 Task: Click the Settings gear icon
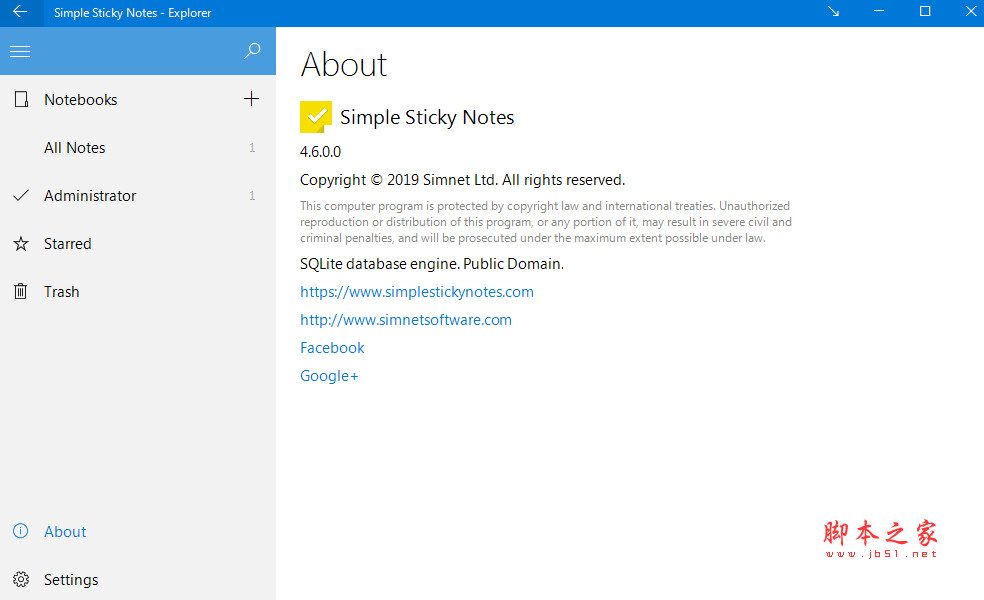point(21,580)
